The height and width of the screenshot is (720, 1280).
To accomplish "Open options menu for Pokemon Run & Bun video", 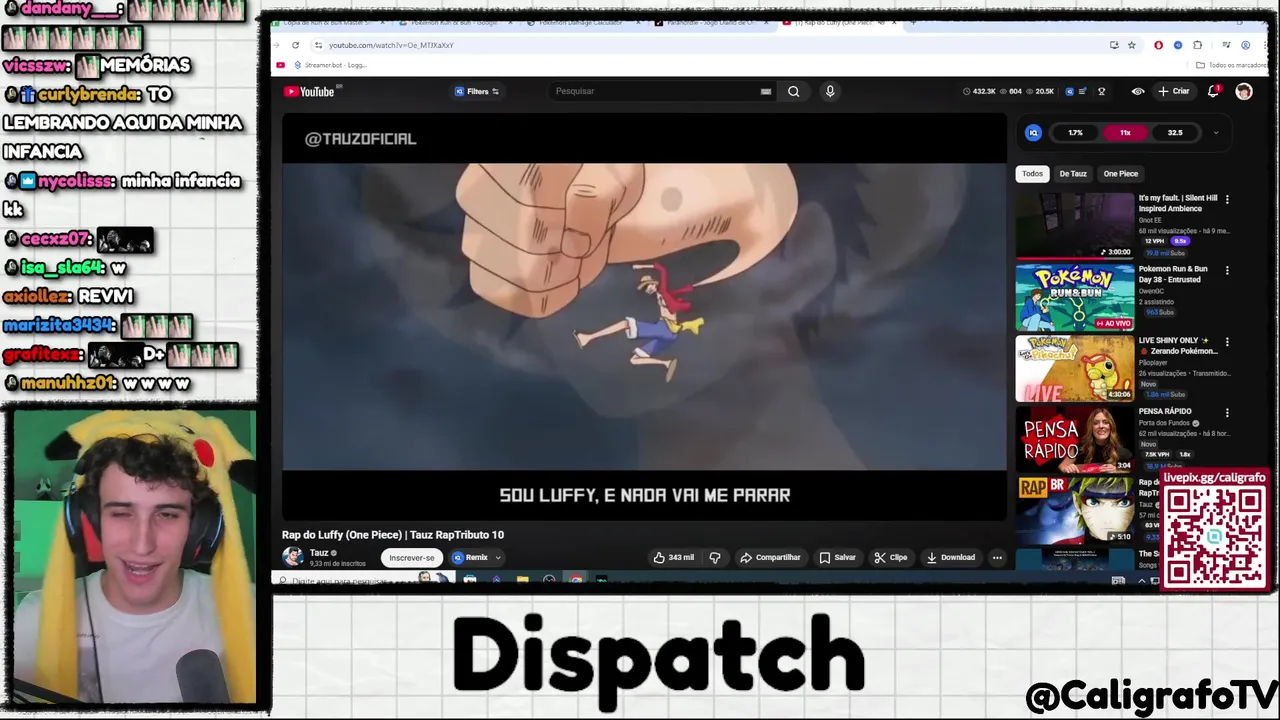I will [x=1227, y=270].
